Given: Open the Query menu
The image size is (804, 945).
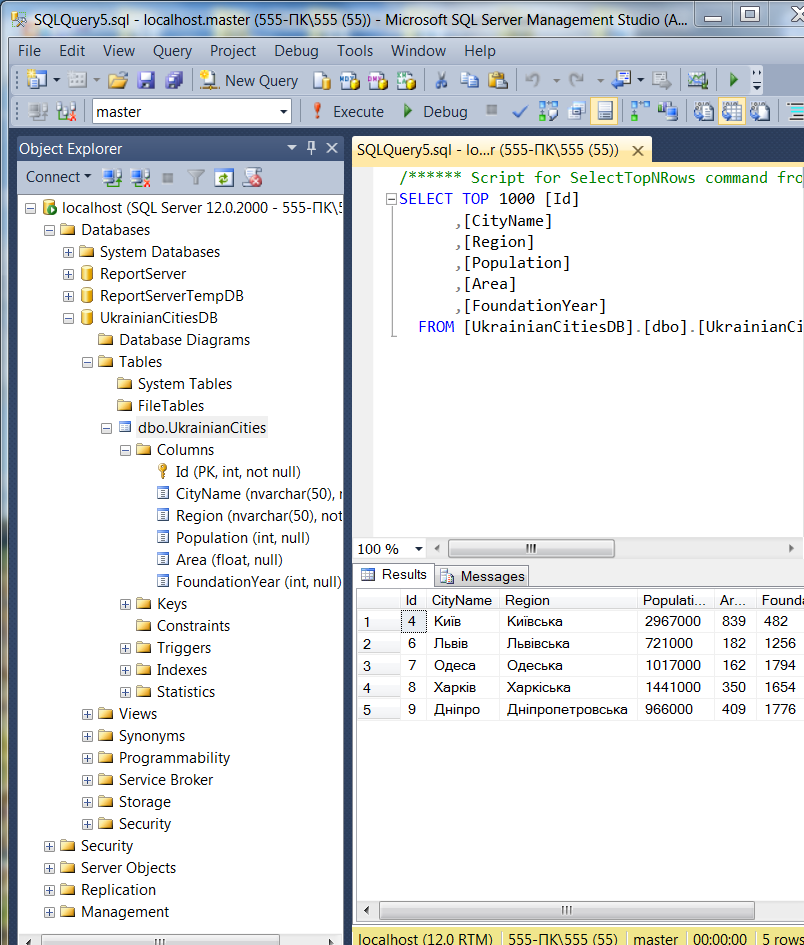Looking at the screenshot, I should point(172,51).
